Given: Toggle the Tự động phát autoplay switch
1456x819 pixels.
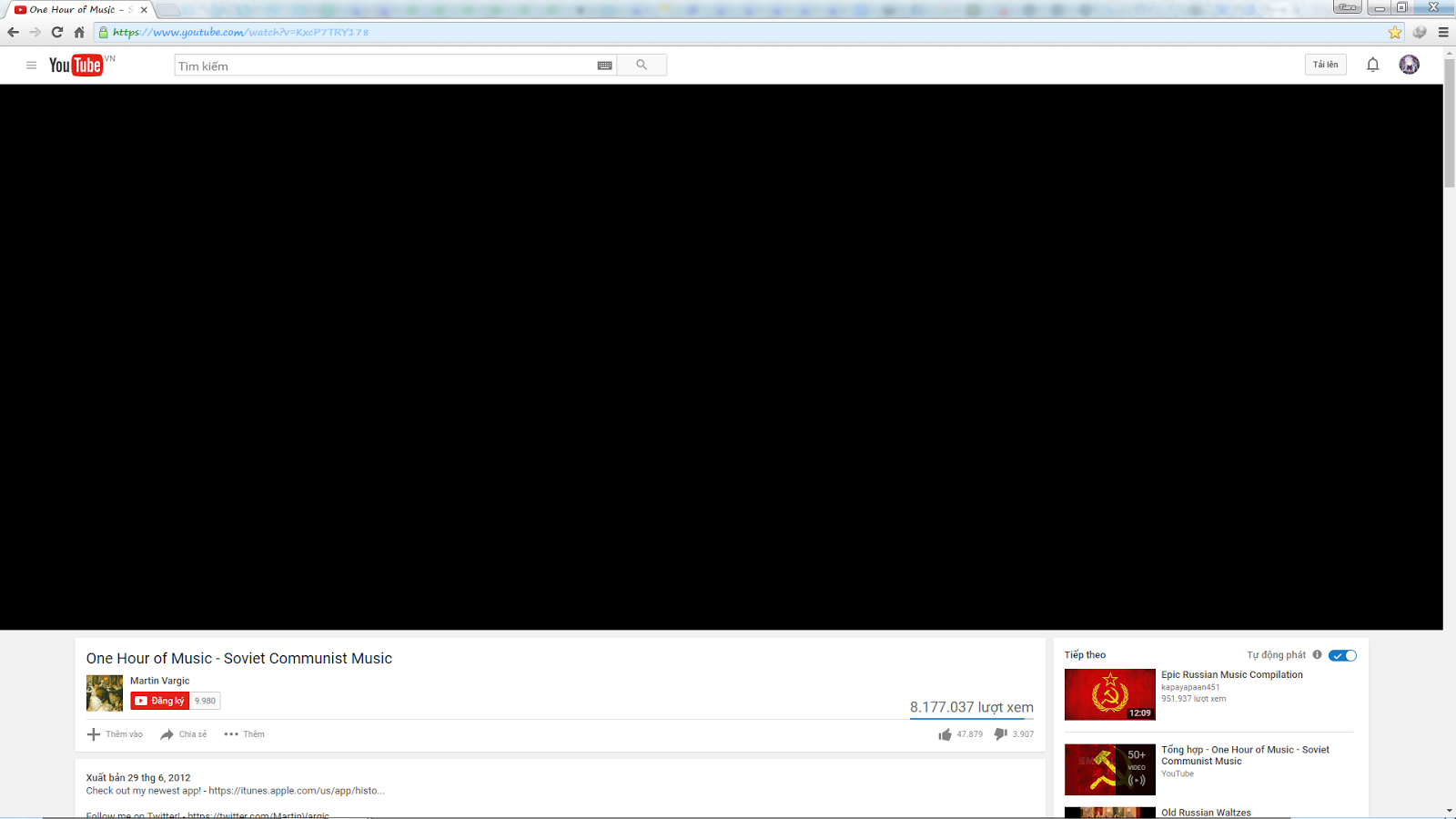Looking at the screenshot, I should 1342,655.
